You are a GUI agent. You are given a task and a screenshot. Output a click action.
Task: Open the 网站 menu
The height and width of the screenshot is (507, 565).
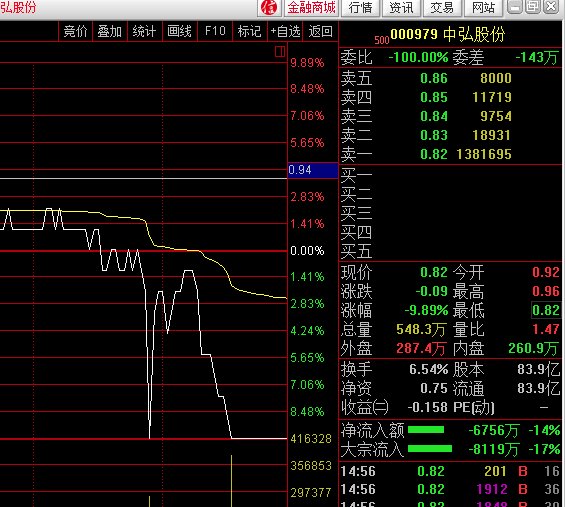click(483, 7)
